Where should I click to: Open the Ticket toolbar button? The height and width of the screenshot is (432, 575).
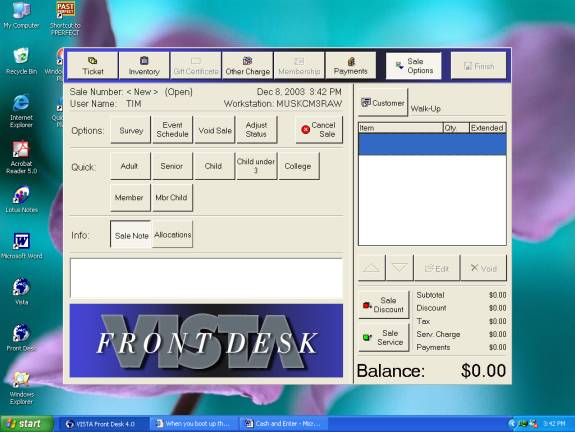click(93, 66)
